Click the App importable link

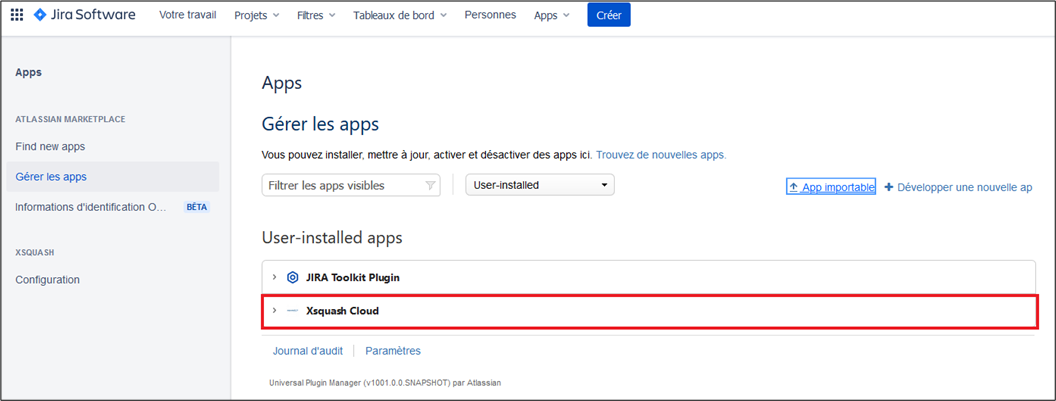831,187
